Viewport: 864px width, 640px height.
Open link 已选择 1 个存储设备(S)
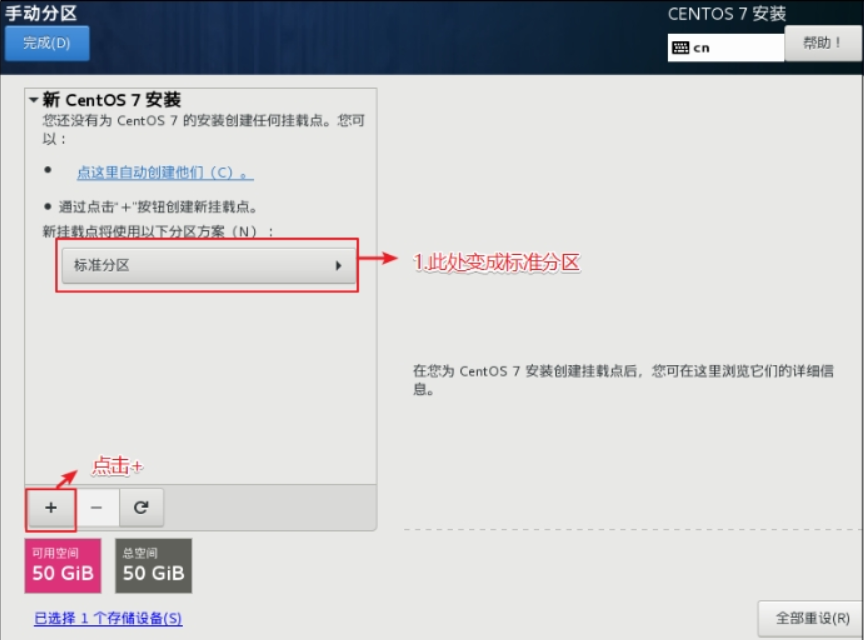tap(108, 618)
